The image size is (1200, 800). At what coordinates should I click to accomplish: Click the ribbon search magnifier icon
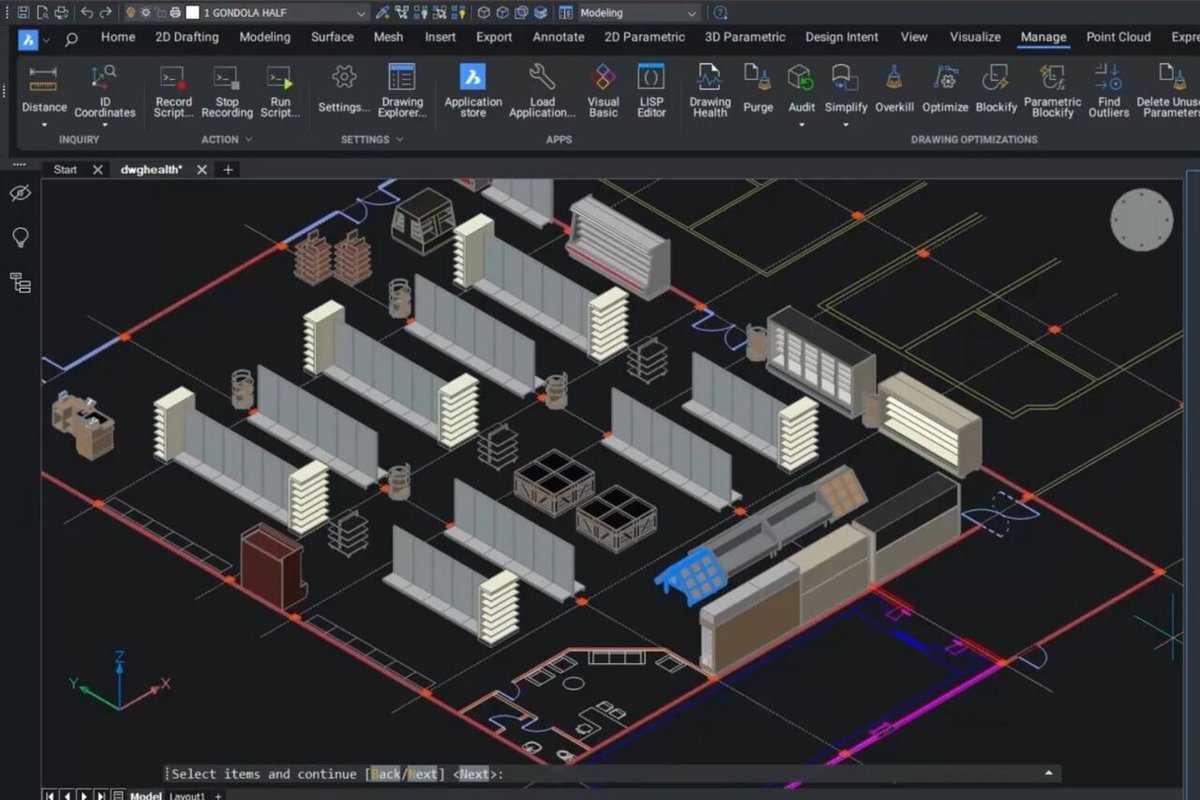[71, 40]
